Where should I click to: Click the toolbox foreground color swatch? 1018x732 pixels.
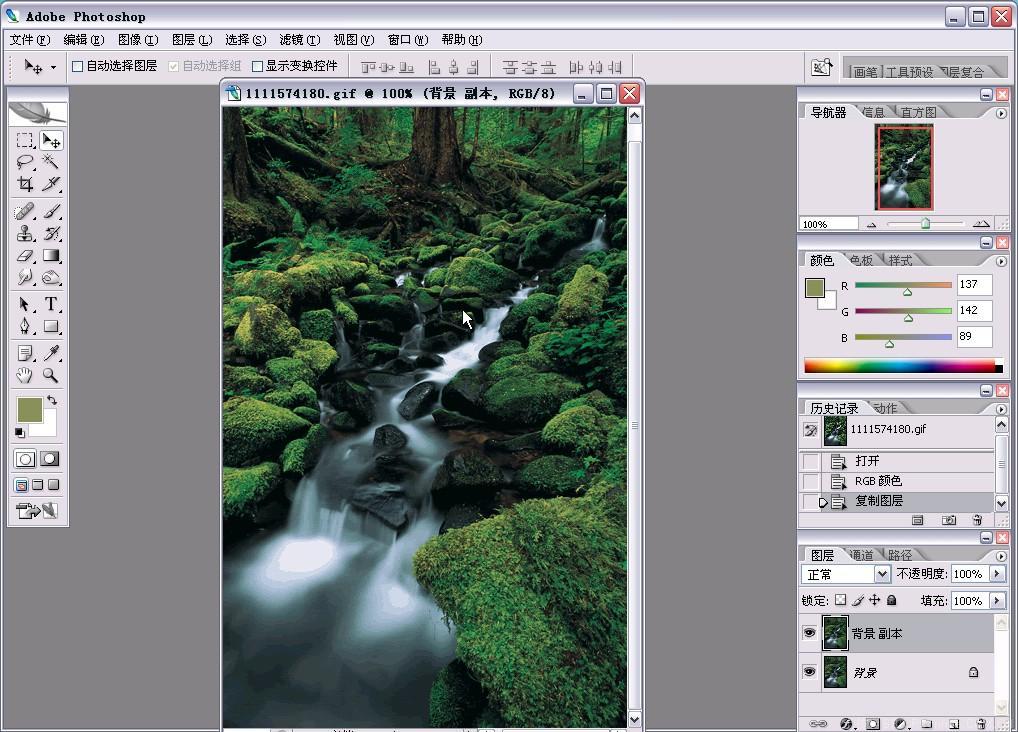[x=30, y=410]
